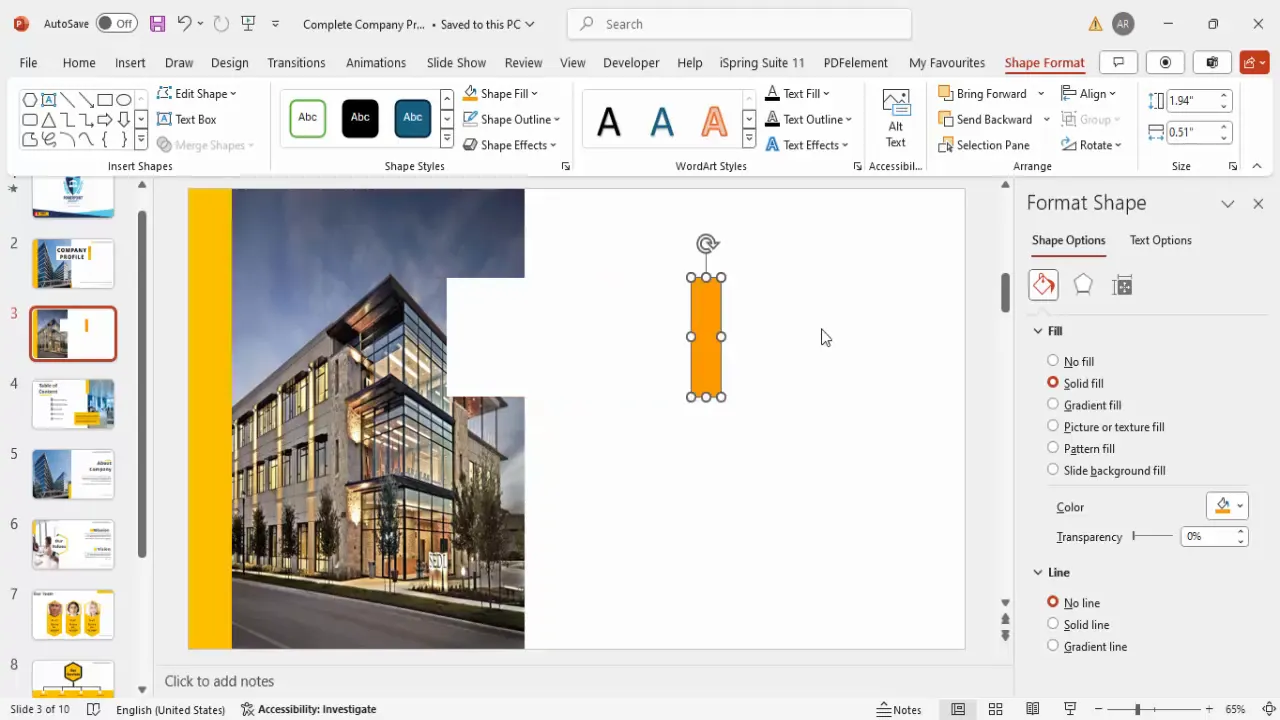
Task: Open the Animations tab
Action: (376, 62)
